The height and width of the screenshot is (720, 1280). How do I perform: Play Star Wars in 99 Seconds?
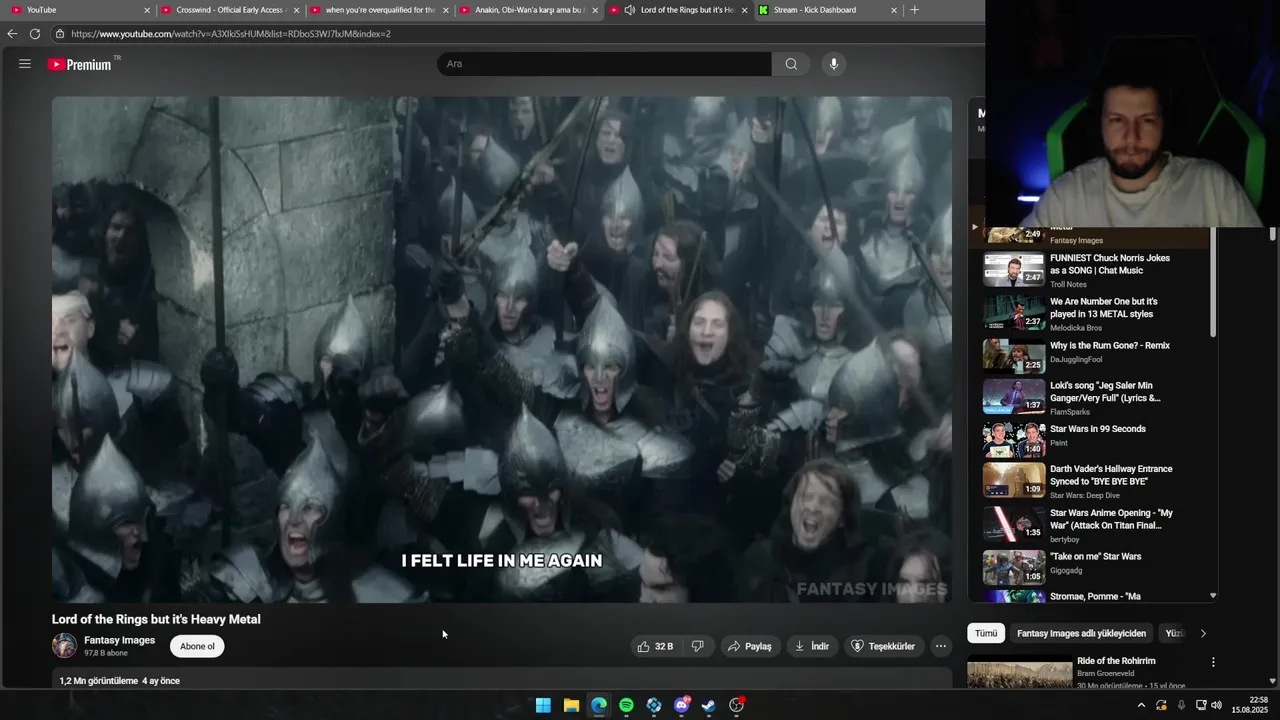[1091, 439]
